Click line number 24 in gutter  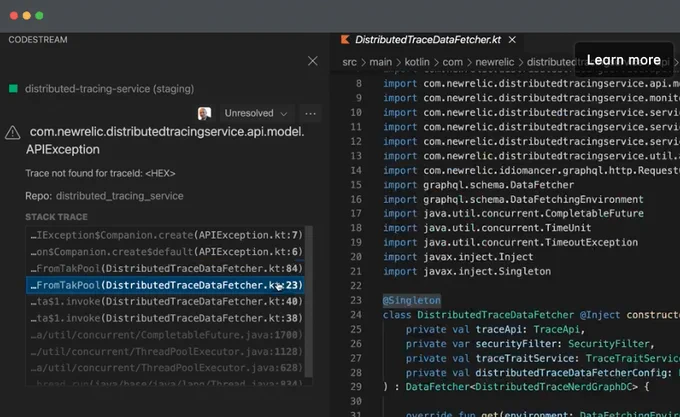[356, 315]
